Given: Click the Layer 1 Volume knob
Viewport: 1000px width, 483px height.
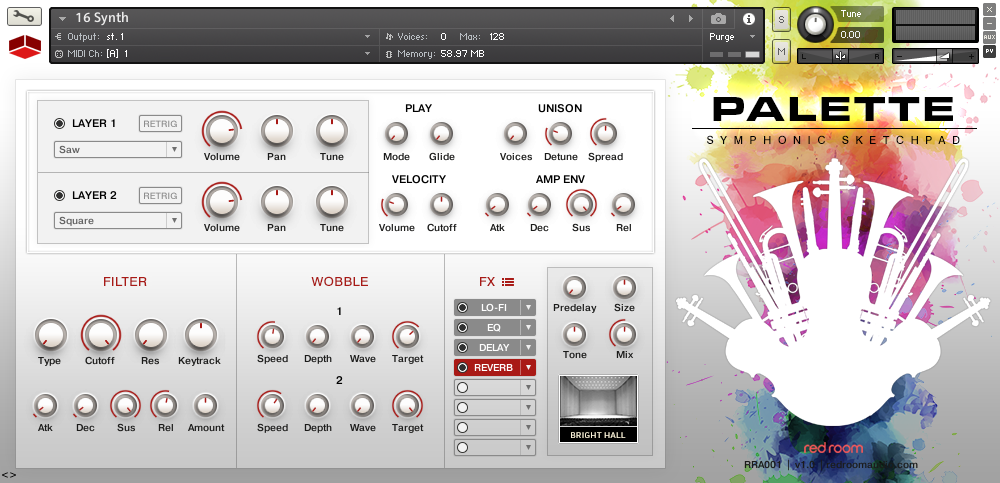Looking at the screenshot, I should coord(221,131).
